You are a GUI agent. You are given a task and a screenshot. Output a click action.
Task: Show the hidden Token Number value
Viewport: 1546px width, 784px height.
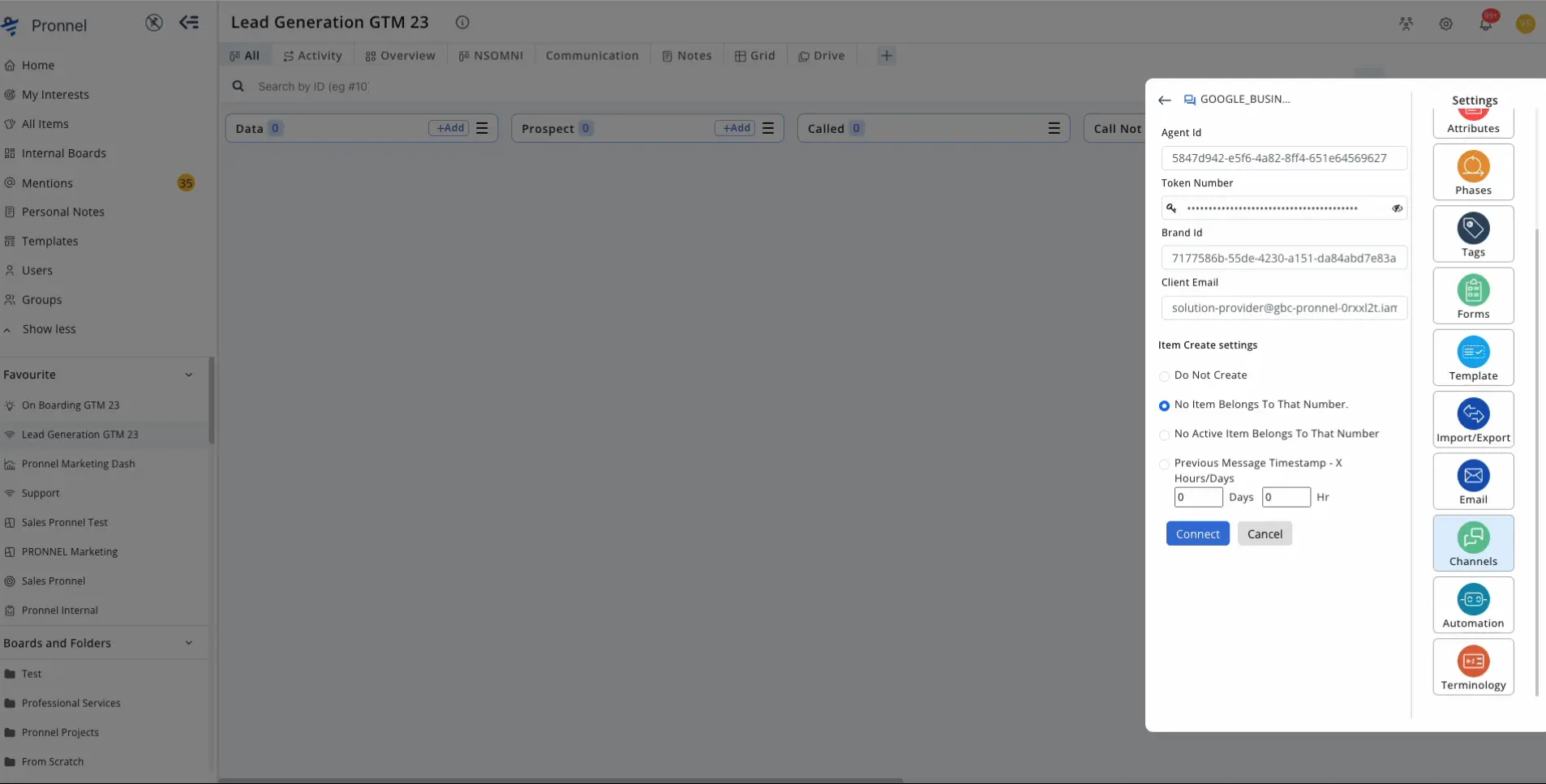point(1397,208)
